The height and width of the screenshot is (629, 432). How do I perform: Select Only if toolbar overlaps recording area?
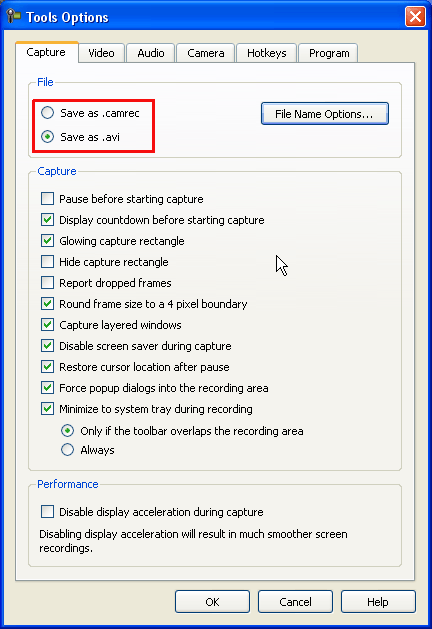[x=67, y=431]
